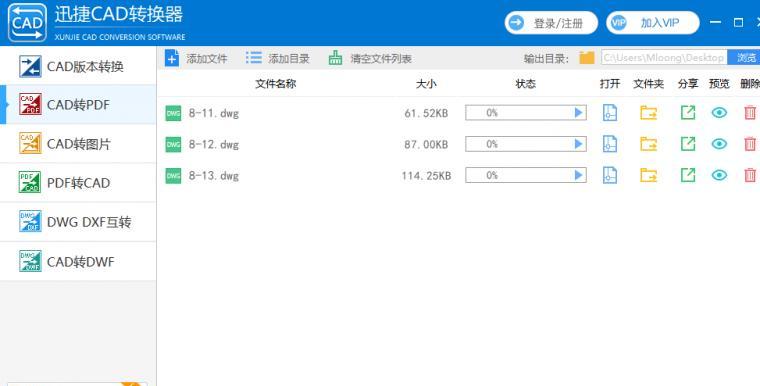
Task: Click the 浏览 browse button
Action: (745, 58)
